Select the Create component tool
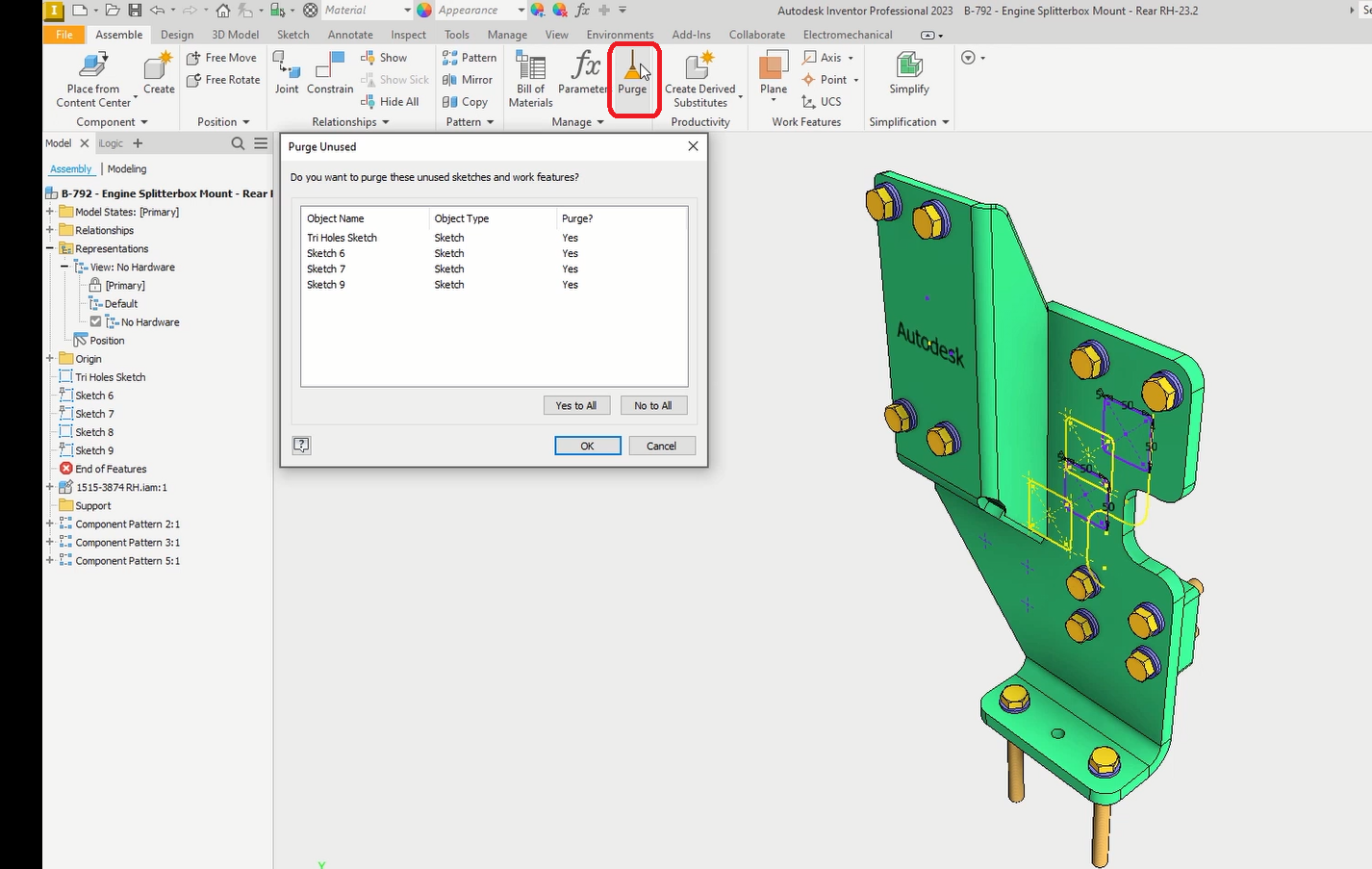 click(x=159, y=74)
